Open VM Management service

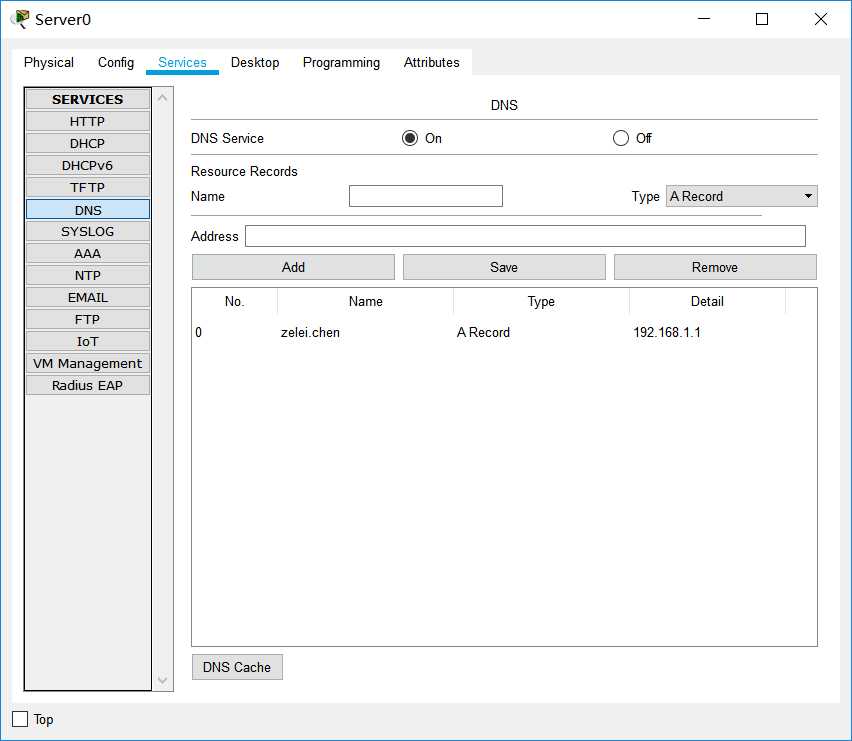coord(87,363)
